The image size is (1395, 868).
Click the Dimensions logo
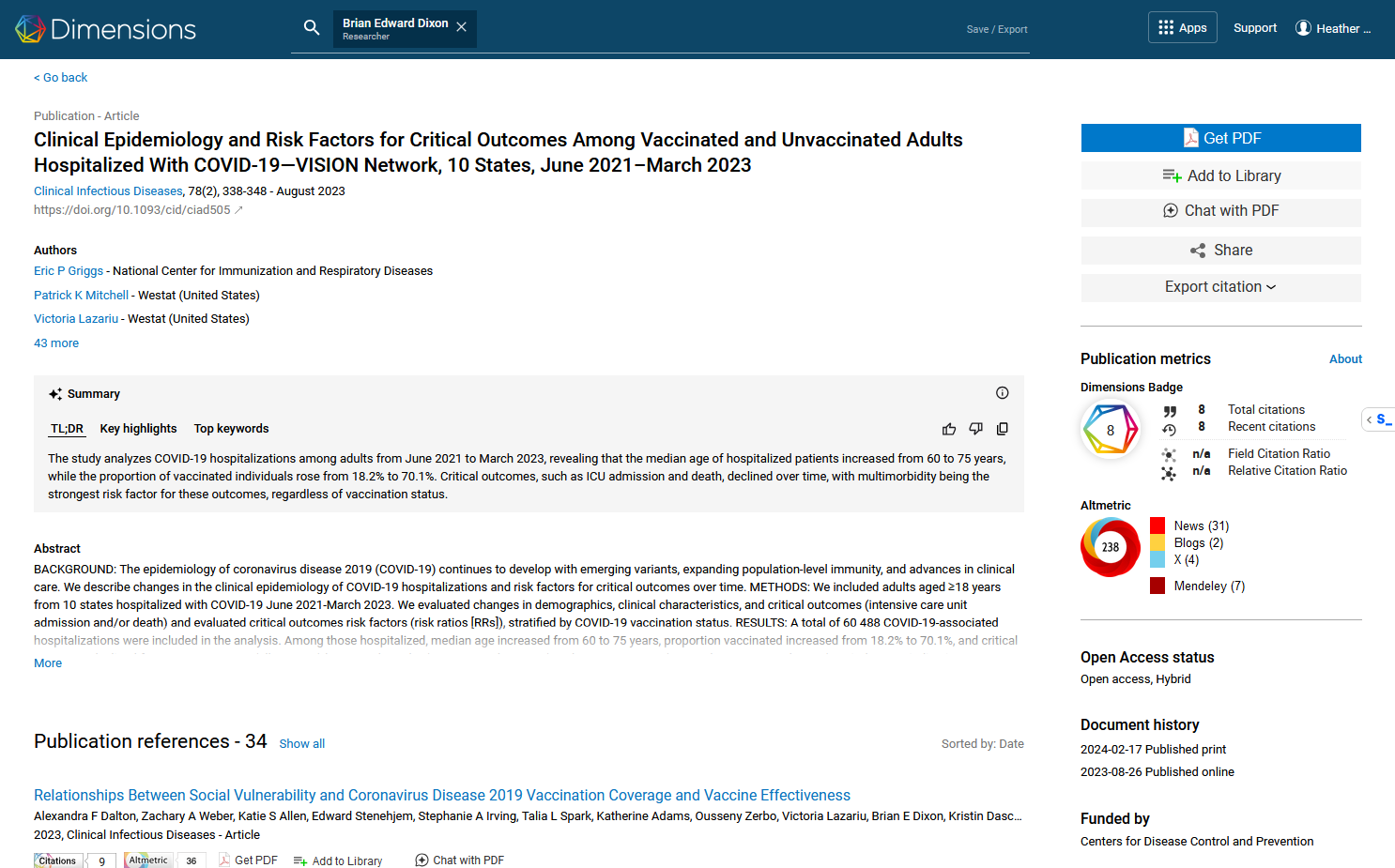[105, 29]
